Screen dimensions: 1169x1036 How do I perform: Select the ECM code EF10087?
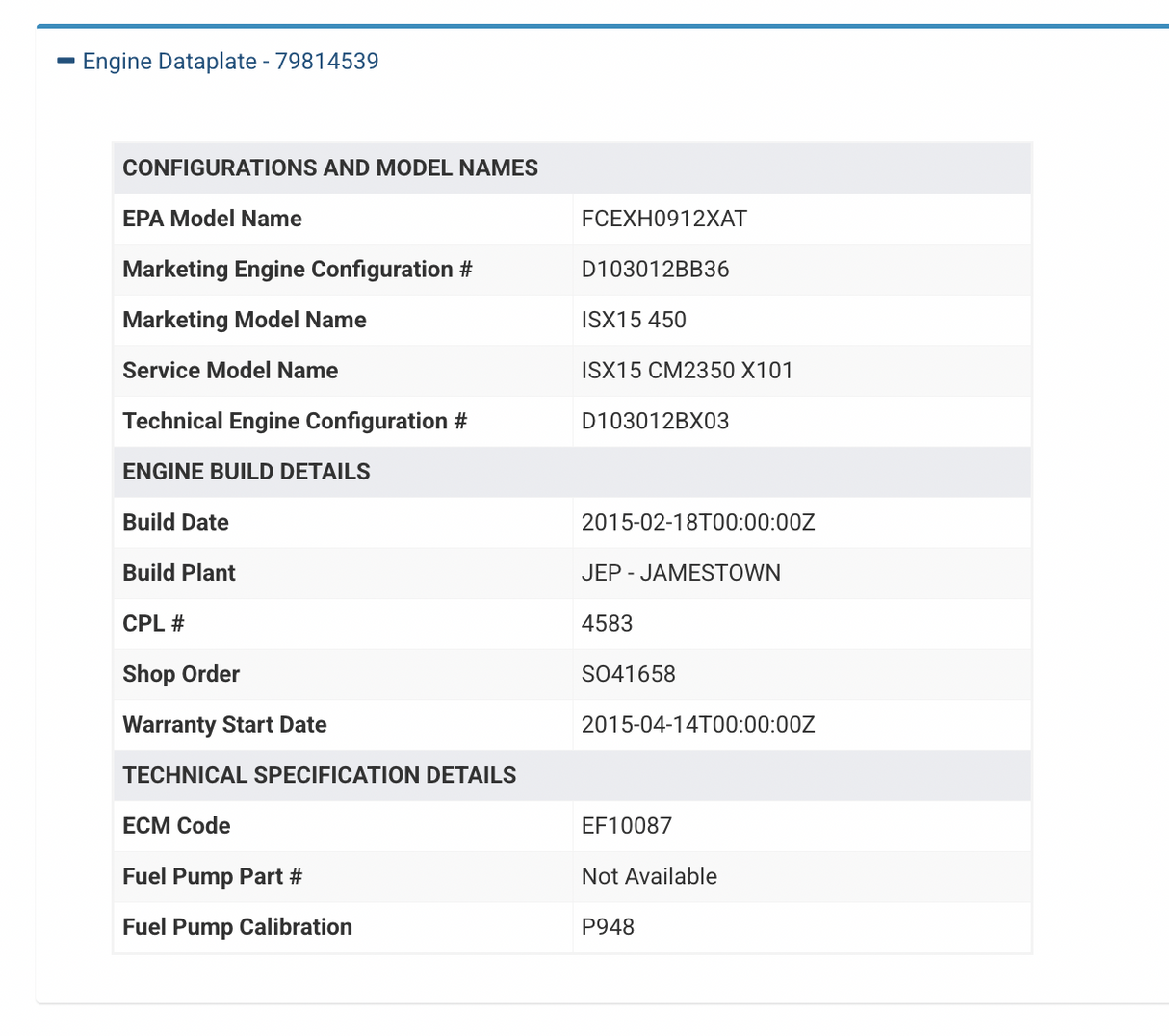627,826
